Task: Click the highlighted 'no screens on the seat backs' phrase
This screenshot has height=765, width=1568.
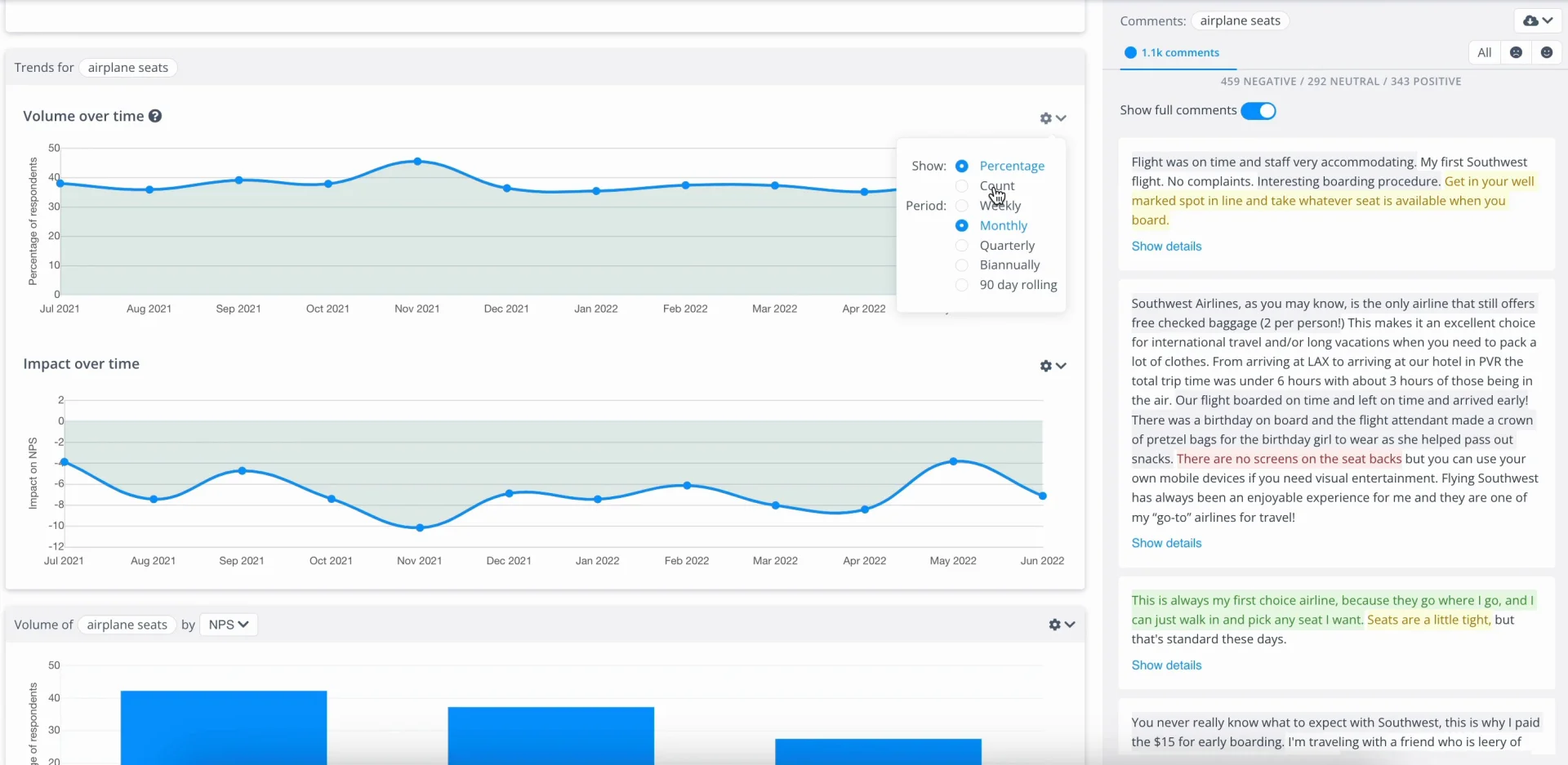Action: coord(1289,459)
